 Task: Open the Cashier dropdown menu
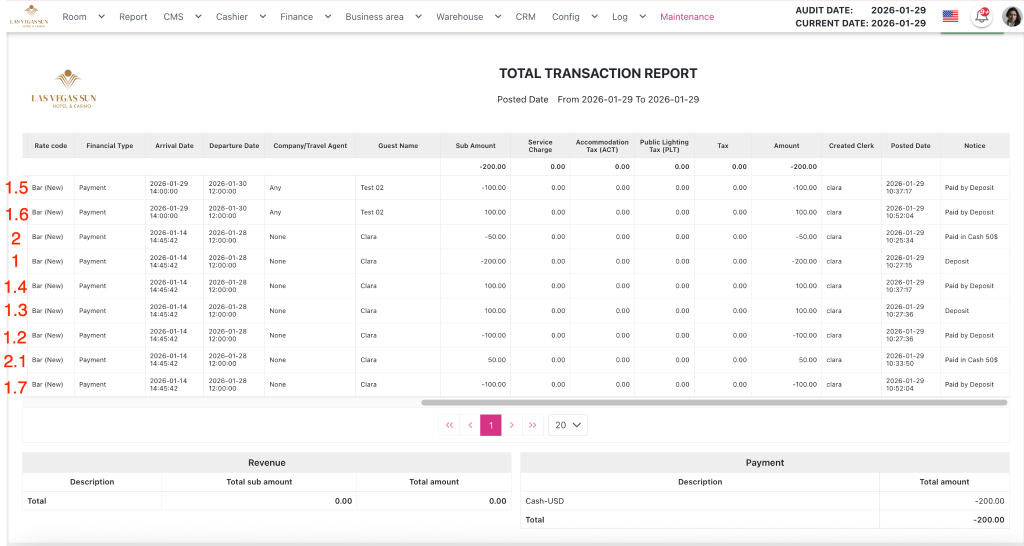pos(241,17)
